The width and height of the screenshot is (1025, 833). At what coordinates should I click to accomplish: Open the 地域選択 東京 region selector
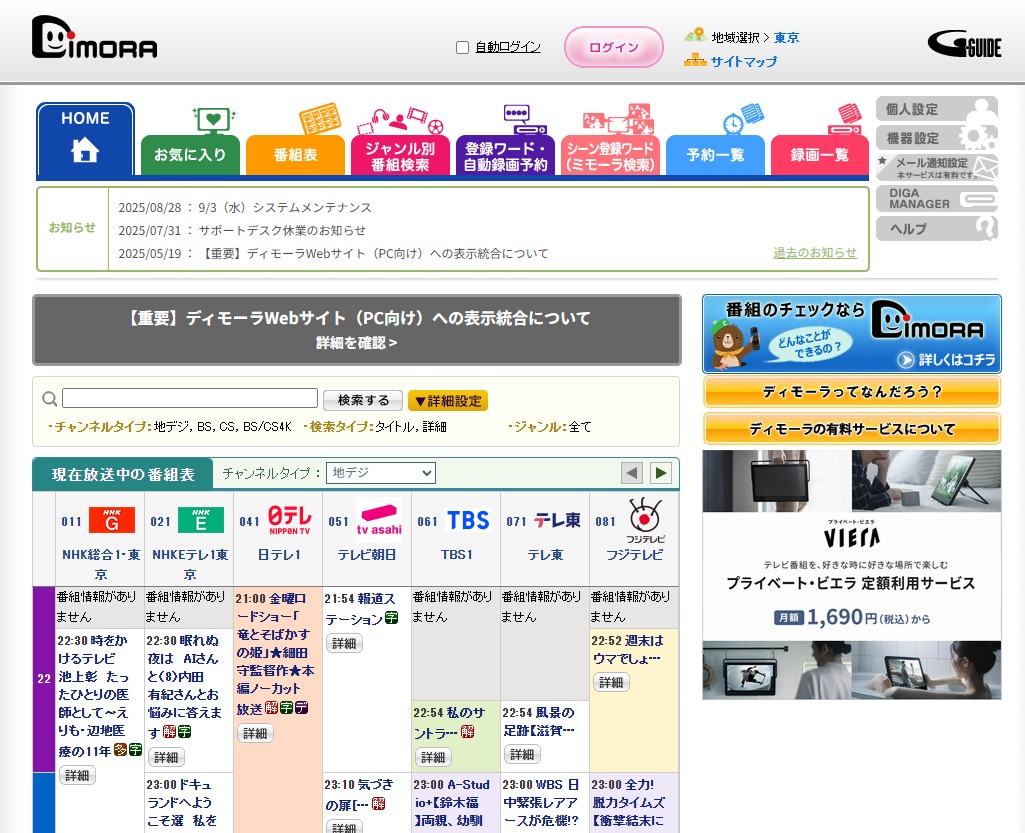[x=785, y=37]
